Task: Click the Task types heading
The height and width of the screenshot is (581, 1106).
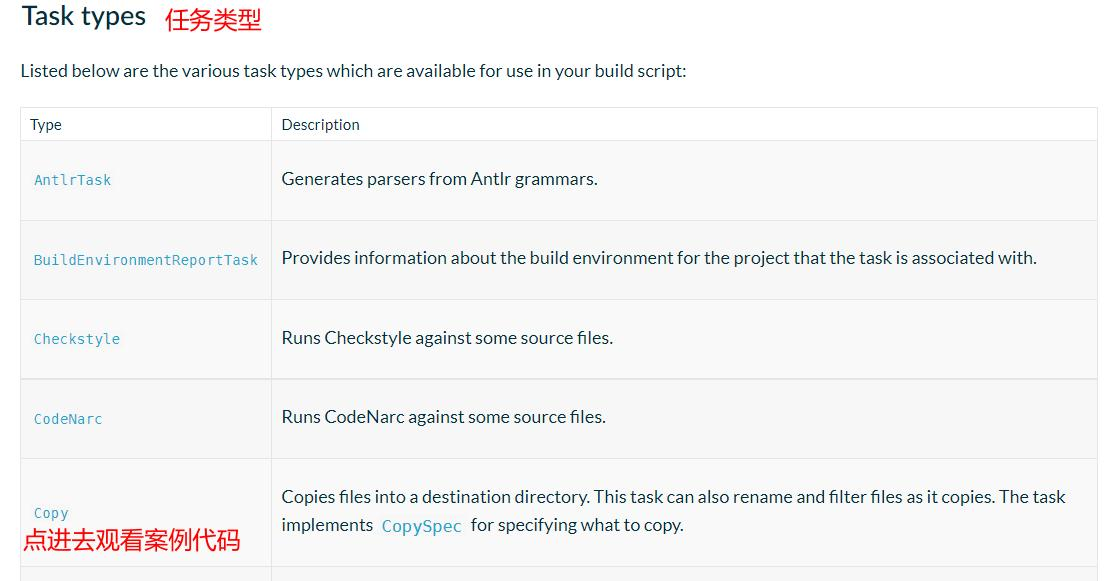Action: [x=83, y=16]
